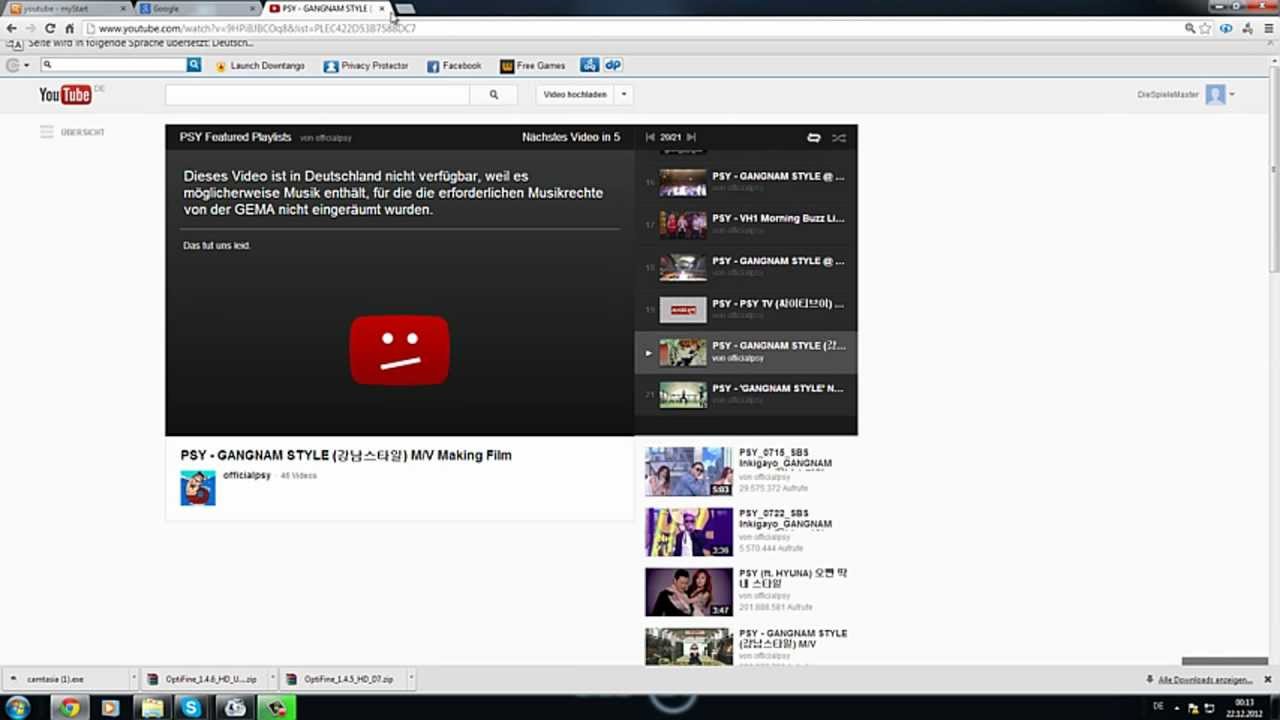Click the dp toolbar extension icon
This screenshot has width=1280, height=720.
point(613,65)
